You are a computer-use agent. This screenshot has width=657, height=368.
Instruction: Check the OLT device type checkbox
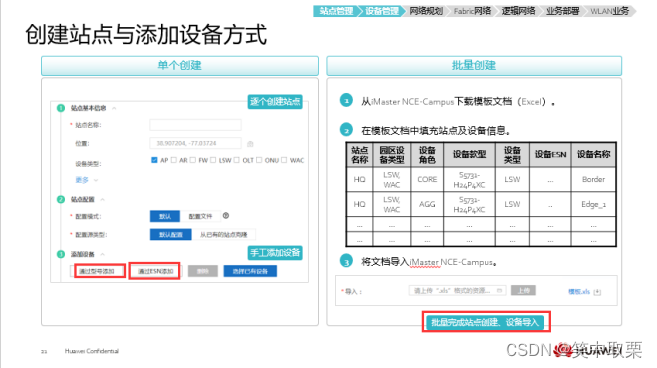pyautogui.click(x=237, y=160)
